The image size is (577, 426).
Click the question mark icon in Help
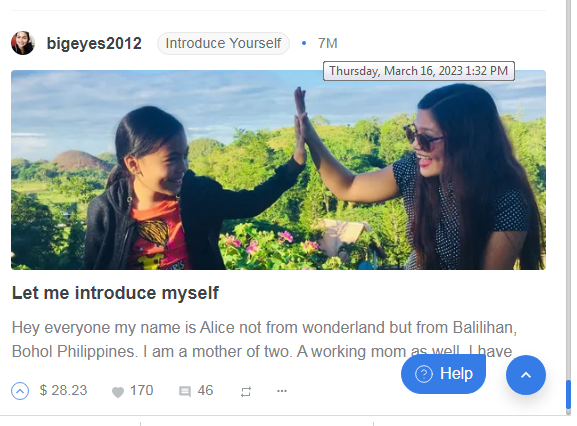point(424,374)
